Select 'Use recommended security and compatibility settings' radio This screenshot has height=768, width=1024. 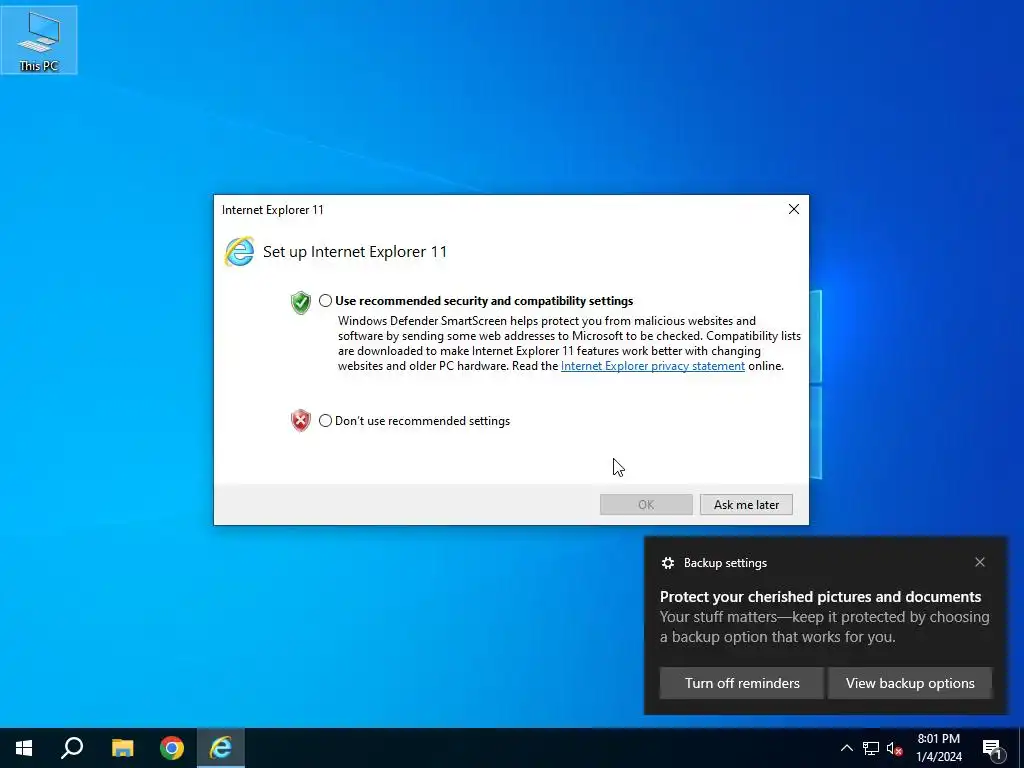(x=325, y=301)
